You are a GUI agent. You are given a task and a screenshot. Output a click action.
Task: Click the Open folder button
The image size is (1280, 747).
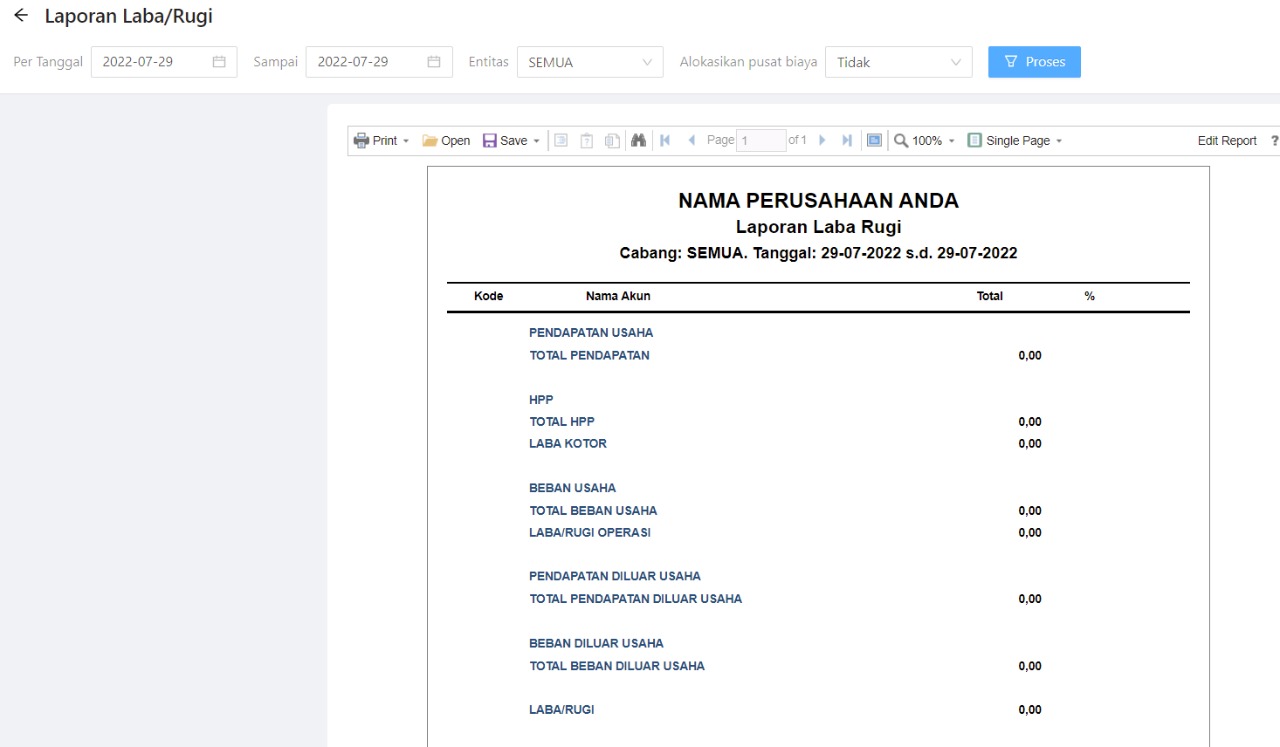pyautogui.click(x=446, y=141)
